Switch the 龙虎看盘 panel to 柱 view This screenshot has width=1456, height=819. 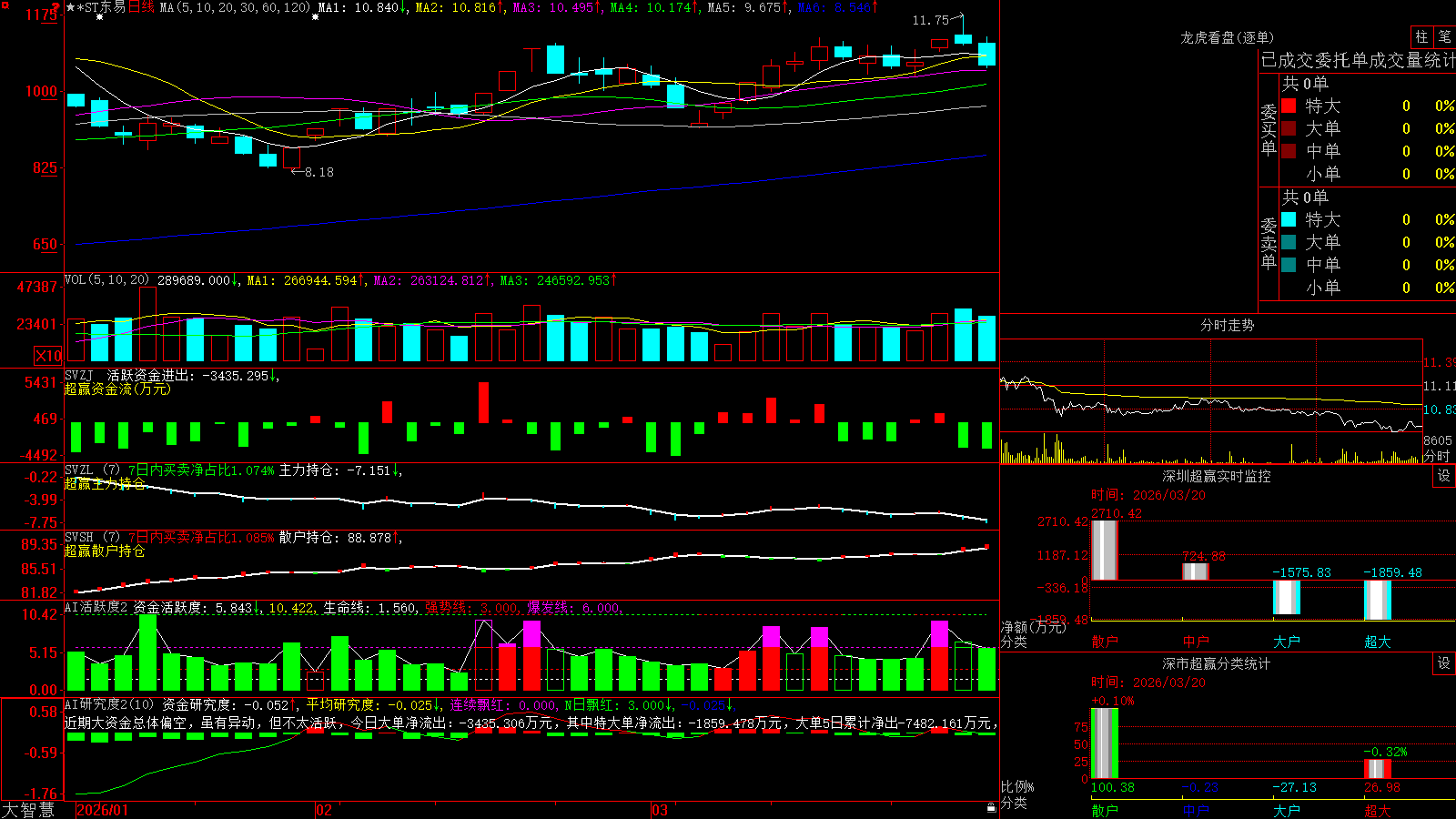click(x=1421, y=37)
